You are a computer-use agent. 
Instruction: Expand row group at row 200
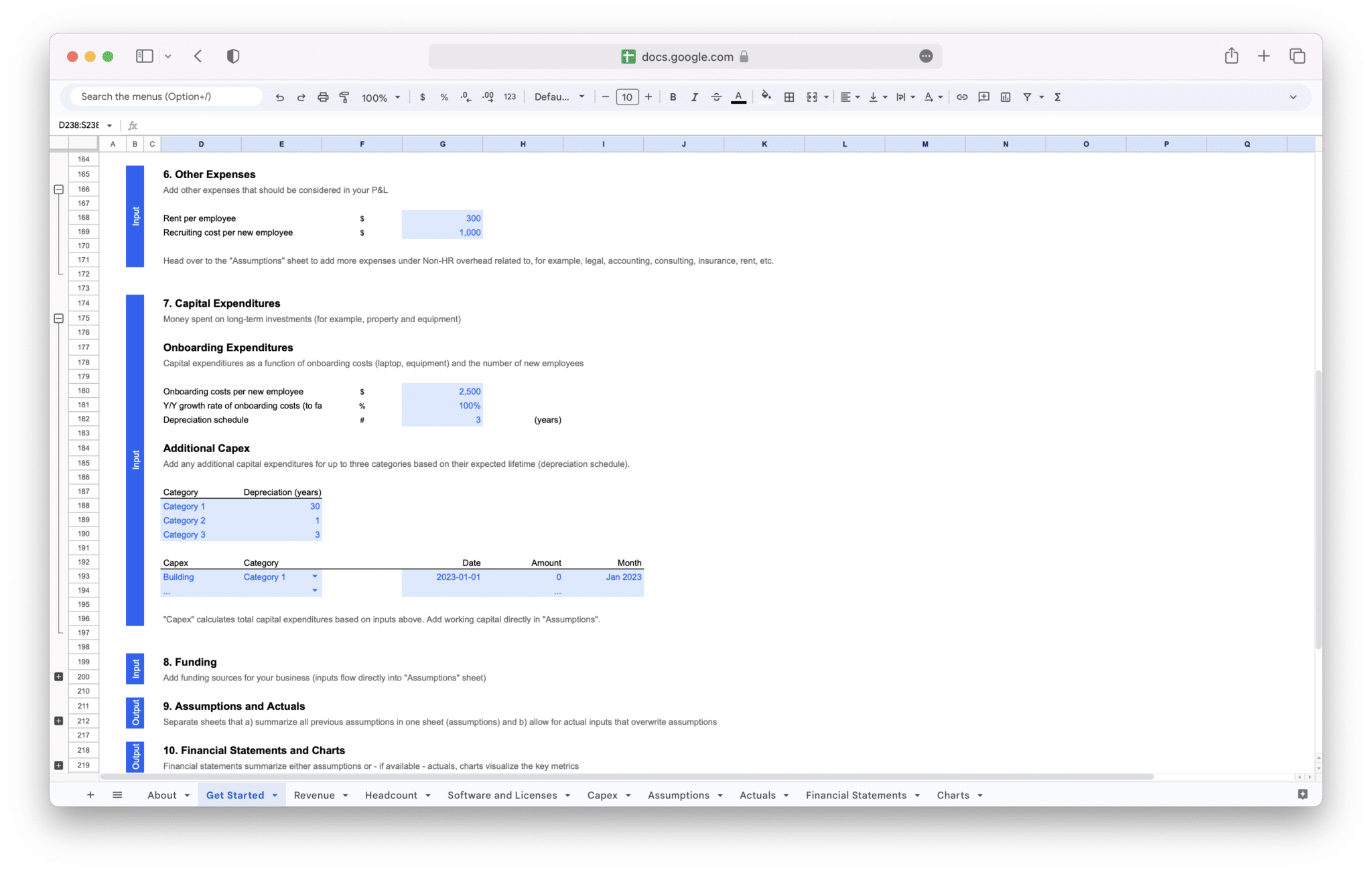tap(59, 677)
